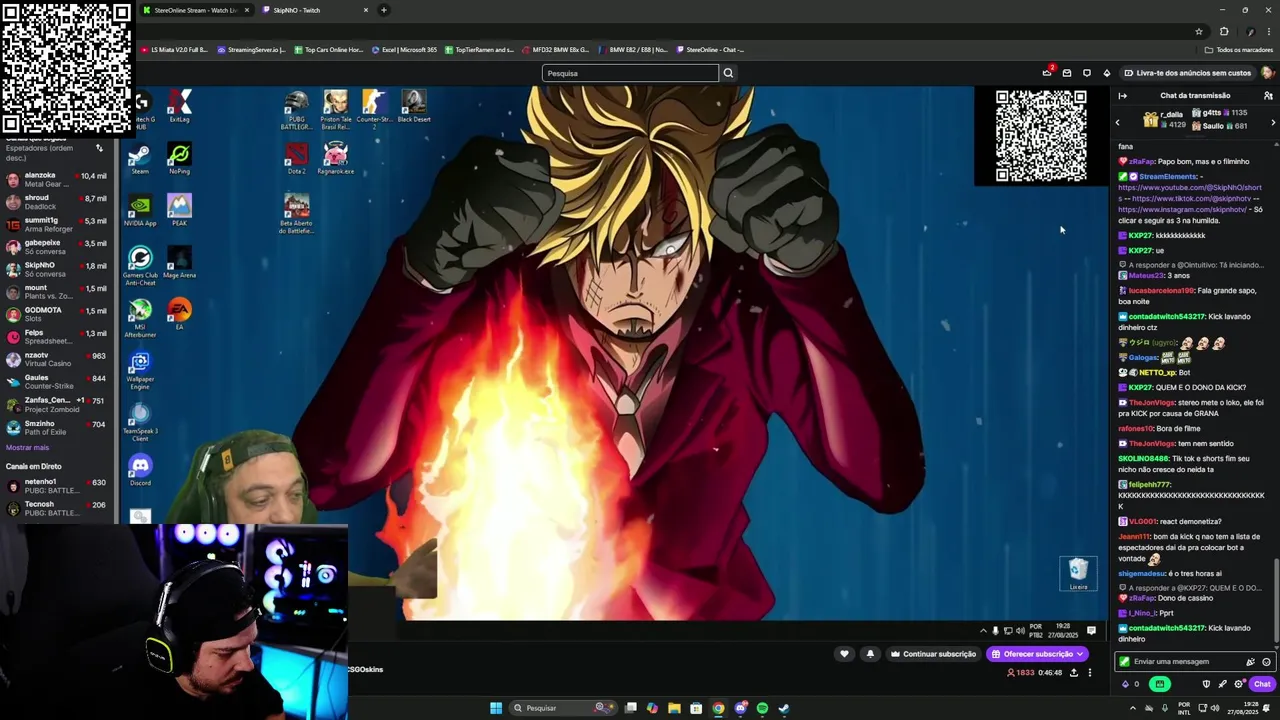The image size is (1280, 720).
Task: Open StreamingServer.io bookmark
Action: pos(252,49)
